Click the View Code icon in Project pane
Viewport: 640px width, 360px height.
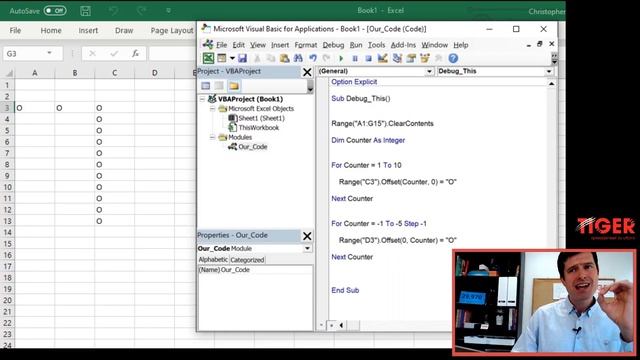(205, 86)
